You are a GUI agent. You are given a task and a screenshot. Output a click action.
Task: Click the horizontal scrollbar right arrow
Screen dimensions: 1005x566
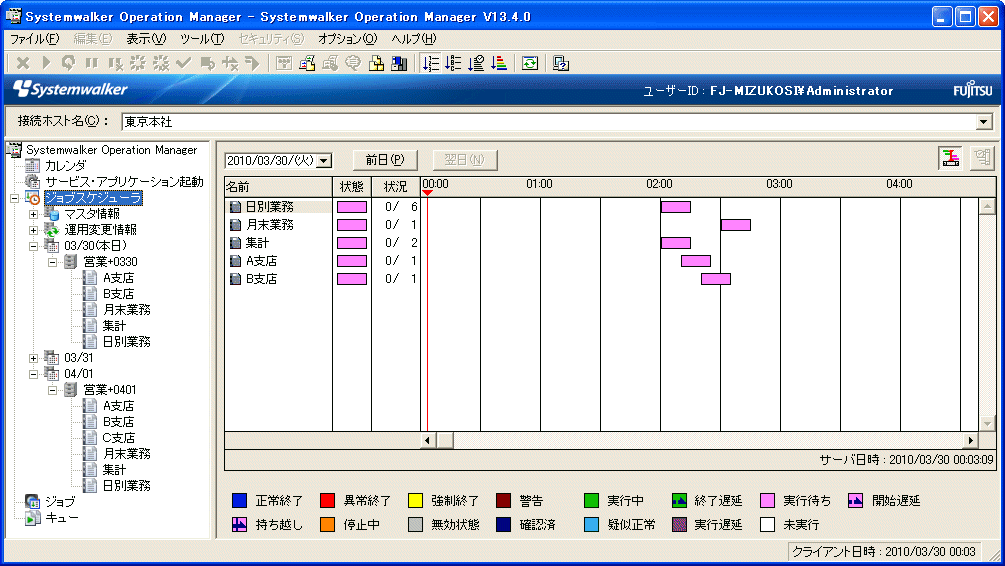971,440
